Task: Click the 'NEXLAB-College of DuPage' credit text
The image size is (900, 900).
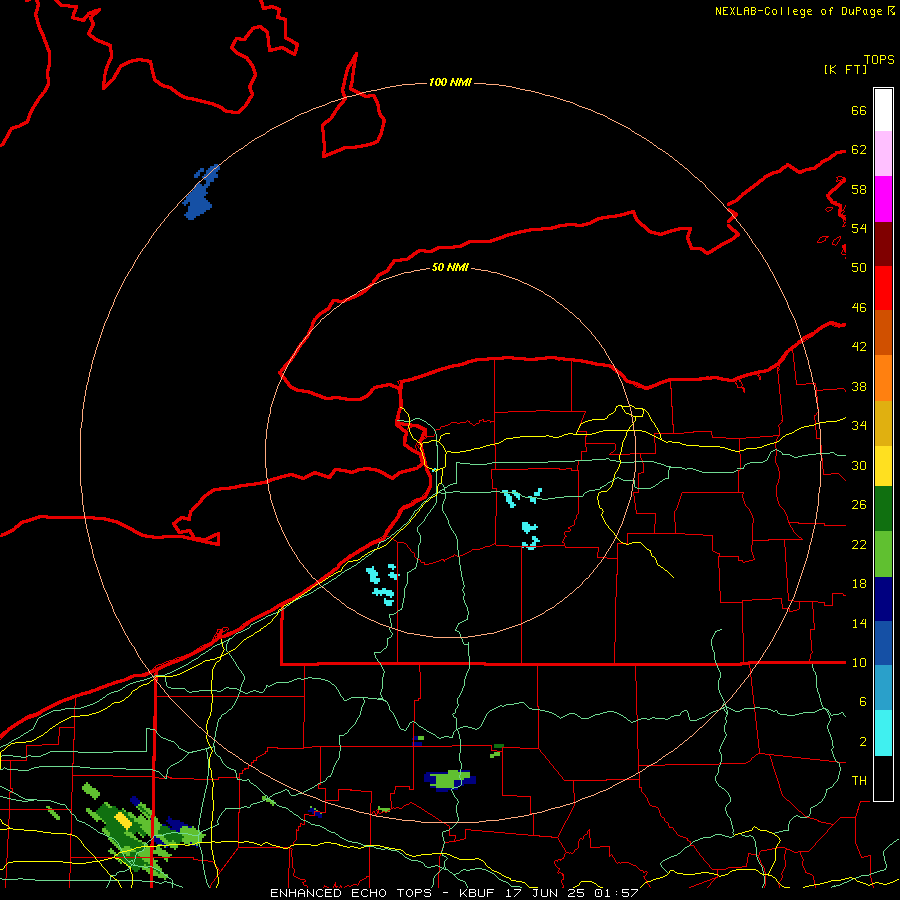Action: point(799,11)
